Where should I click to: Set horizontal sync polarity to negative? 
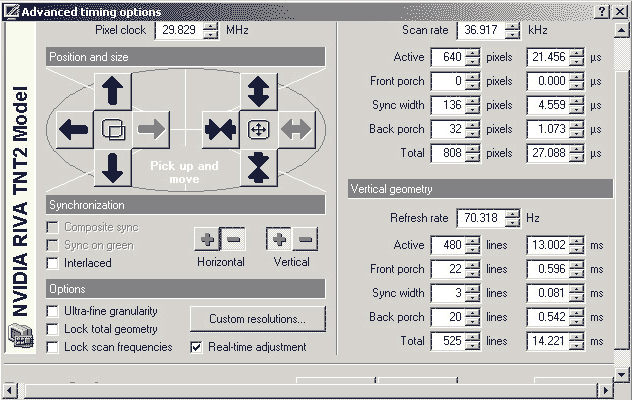(233, 239)
